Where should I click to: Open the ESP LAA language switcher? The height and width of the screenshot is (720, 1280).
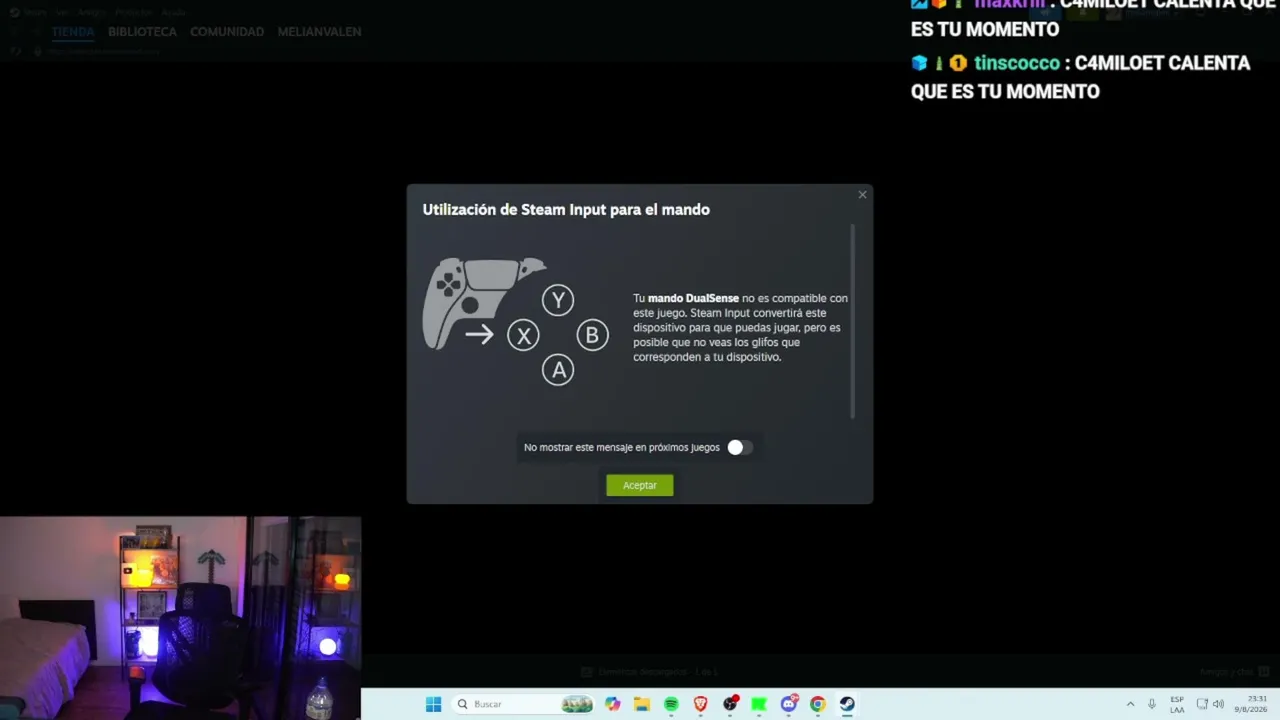tap(1177, 704)
